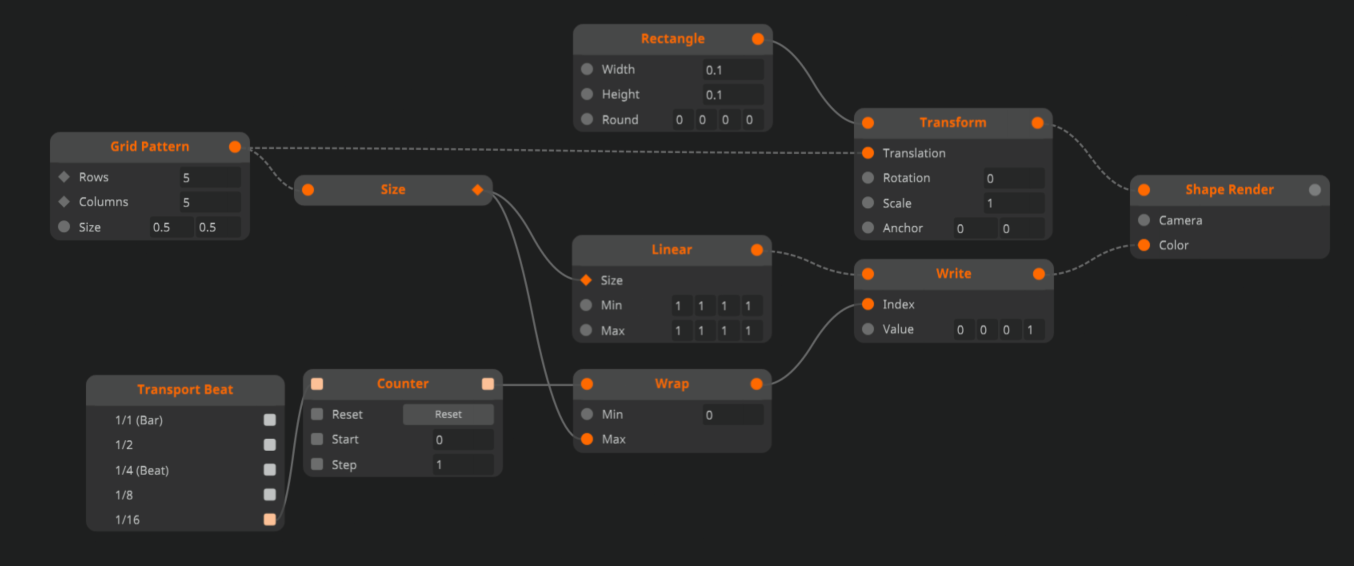Click the Grid Pattern node output port

coord(235,147)
